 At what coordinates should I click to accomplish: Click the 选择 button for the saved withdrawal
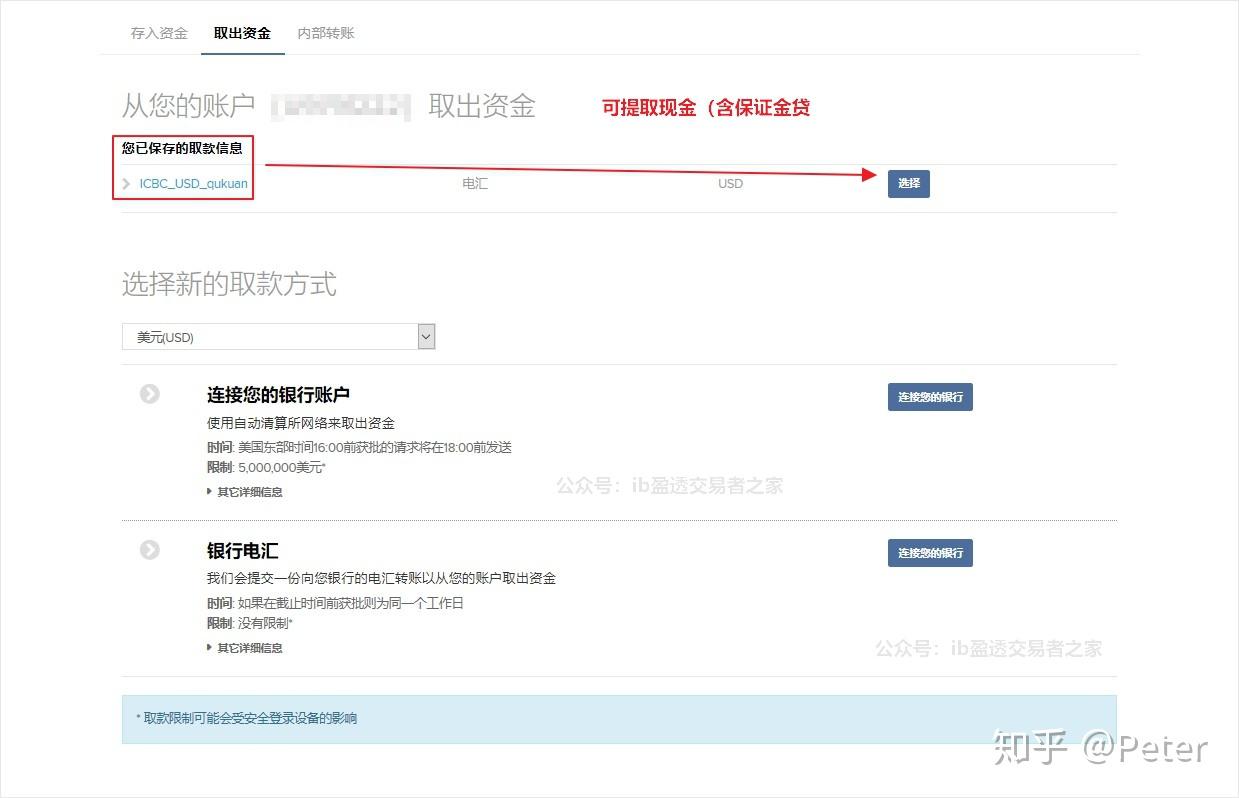(x=908, y=184)
